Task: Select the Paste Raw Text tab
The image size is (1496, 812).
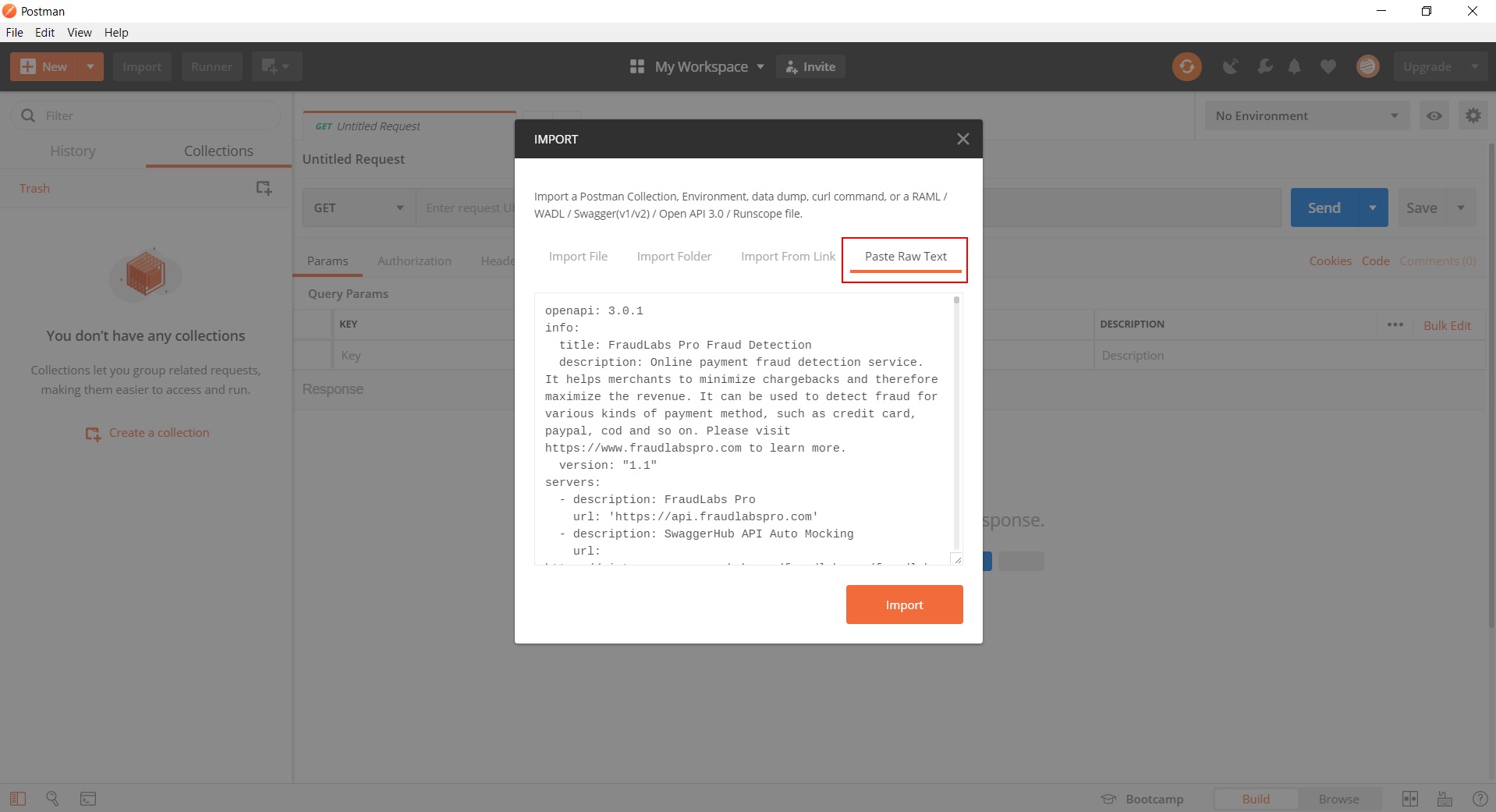Action: [x=906, y=257]
